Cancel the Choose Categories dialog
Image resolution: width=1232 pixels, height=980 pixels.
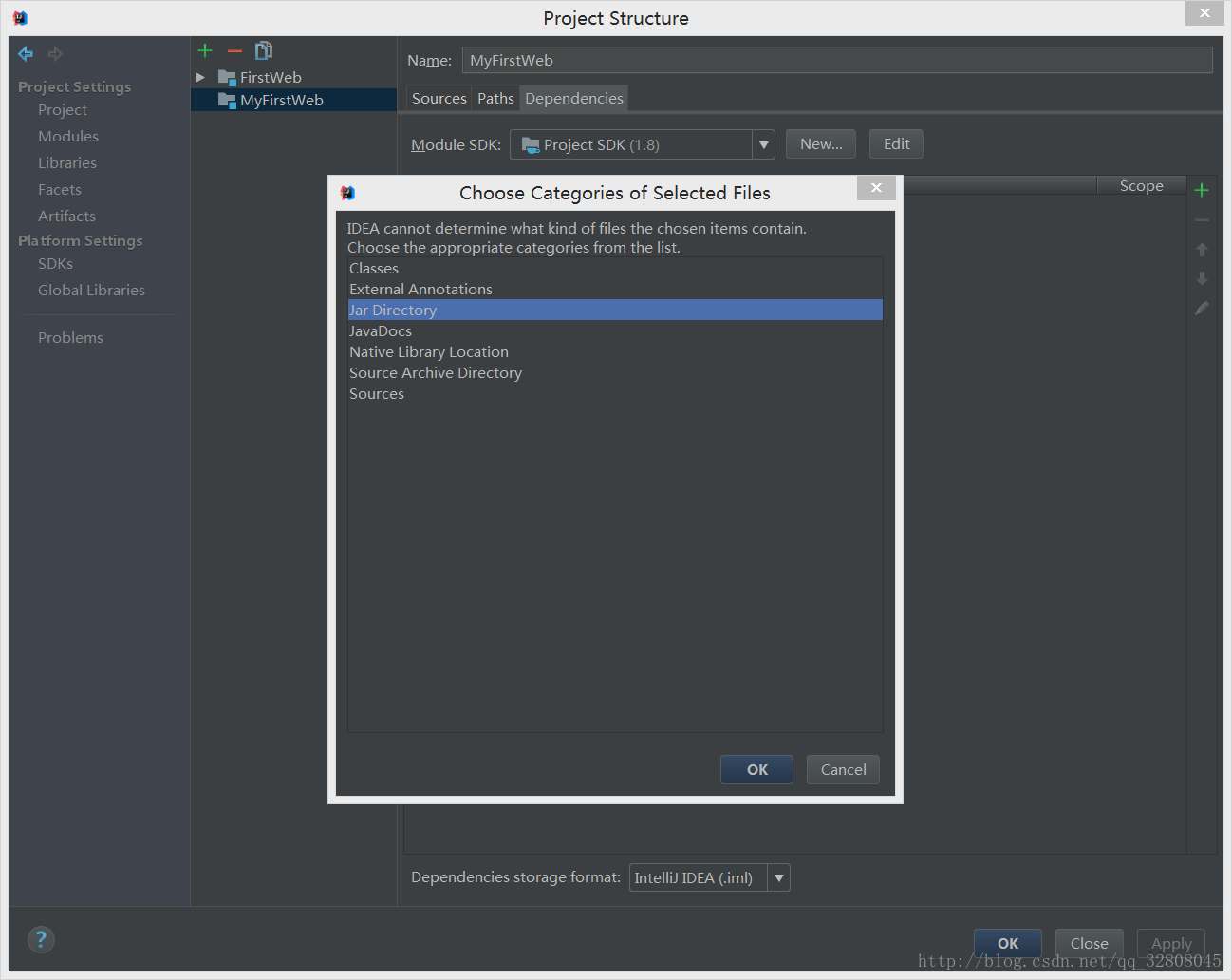coord(843,769)
